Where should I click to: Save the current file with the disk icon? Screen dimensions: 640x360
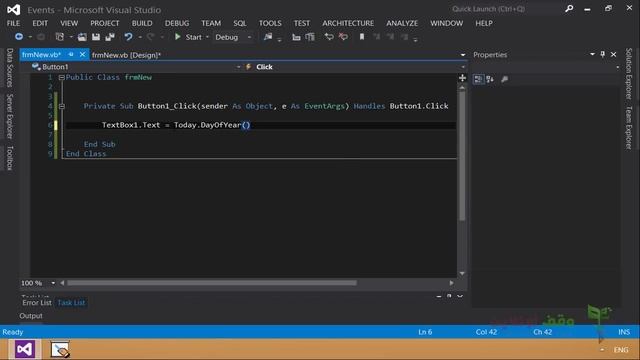[x=96, y=37]
